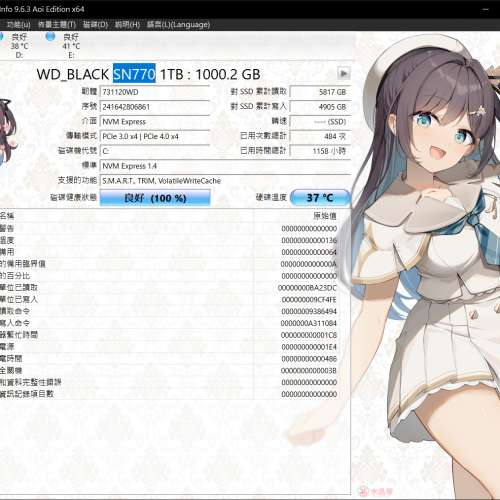Click the interface field NVM Express
The height and width of the screenshot is (500, 500).
point(155,122)
